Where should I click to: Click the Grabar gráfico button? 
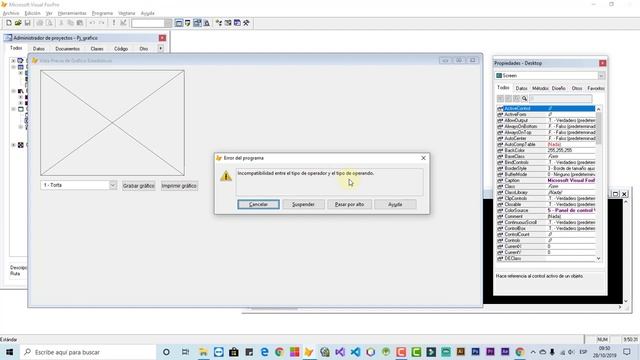pyautogui.click(x=139, y=186)
